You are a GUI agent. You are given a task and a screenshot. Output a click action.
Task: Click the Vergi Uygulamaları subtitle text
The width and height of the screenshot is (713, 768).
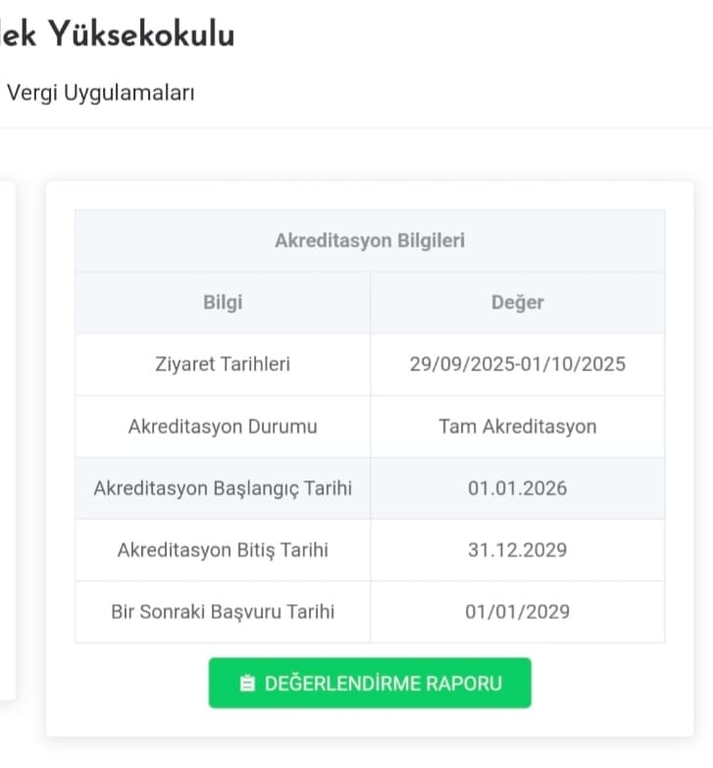pyautogui.click(x=100, y=93)
